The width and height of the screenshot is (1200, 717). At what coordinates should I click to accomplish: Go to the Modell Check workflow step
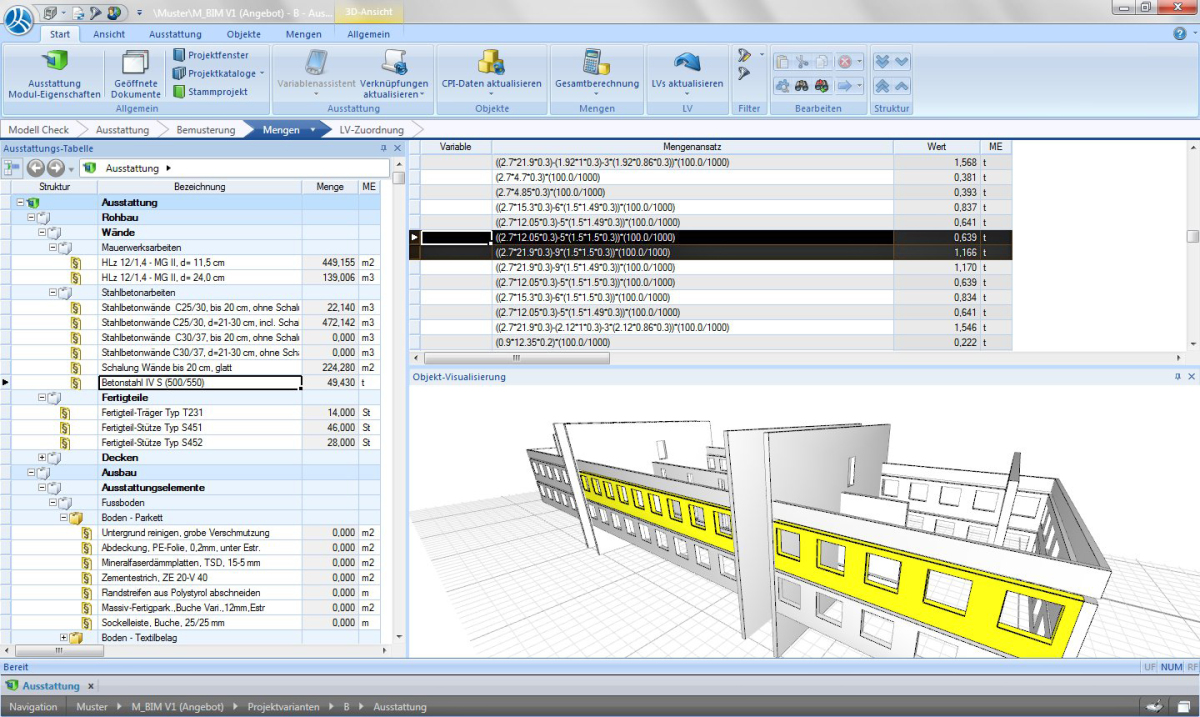(39, 130)
